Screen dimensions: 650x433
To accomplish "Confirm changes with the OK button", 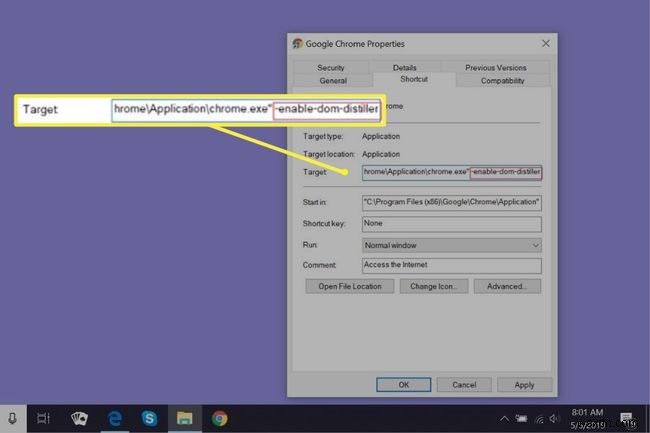I will pos(403,385).
